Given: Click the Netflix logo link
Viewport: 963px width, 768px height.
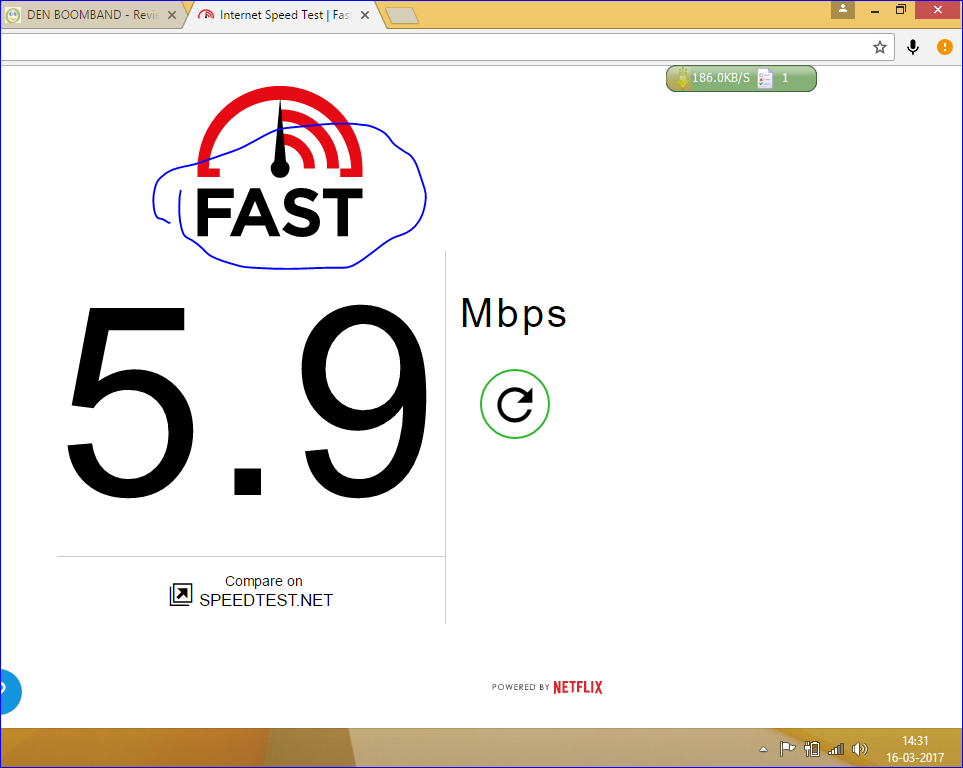Looking at the screenshot, I should tap(578, 687).
